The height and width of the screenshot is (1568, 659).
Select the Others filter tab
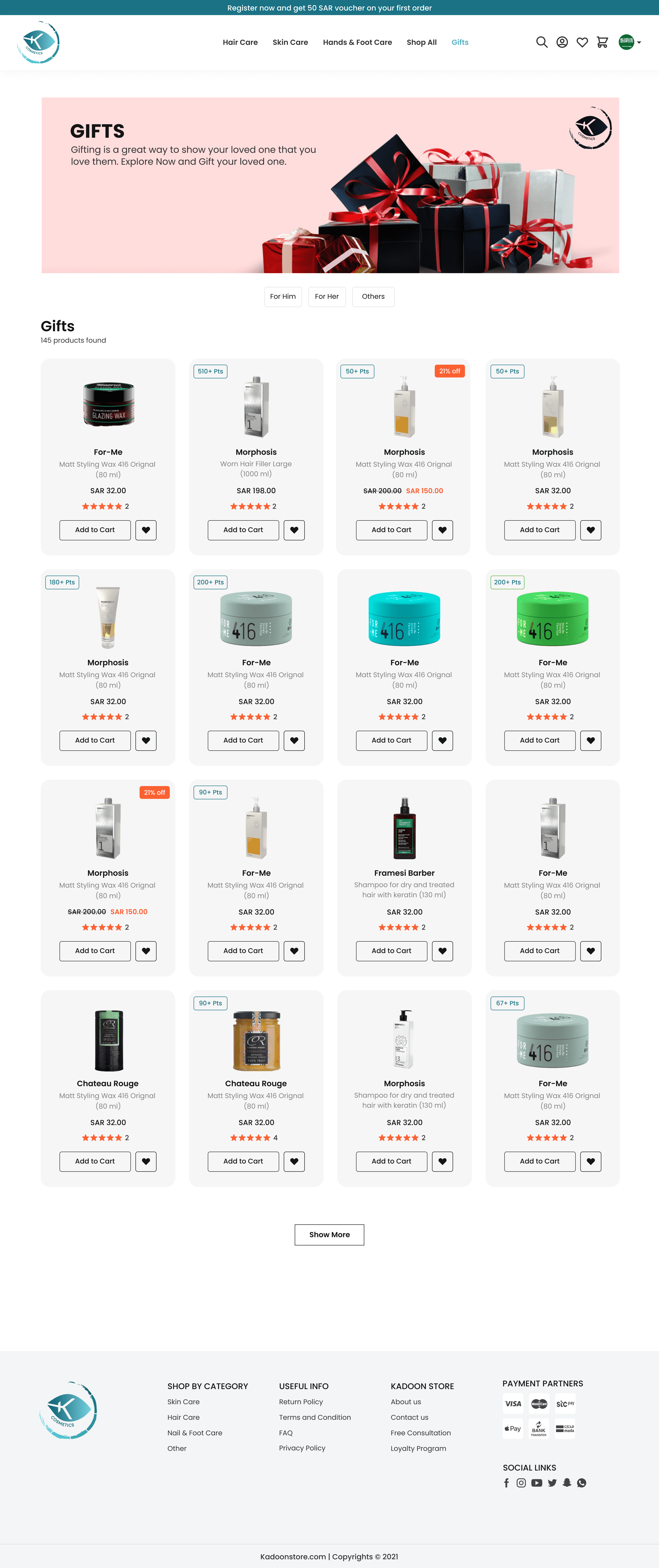point(373,296)
